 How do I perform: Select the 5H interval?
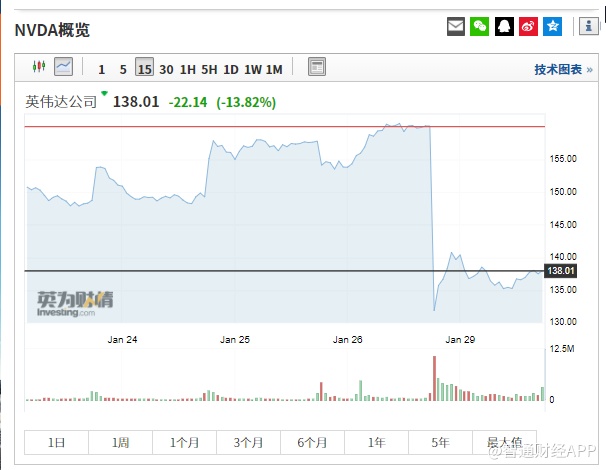pos(209,70)
